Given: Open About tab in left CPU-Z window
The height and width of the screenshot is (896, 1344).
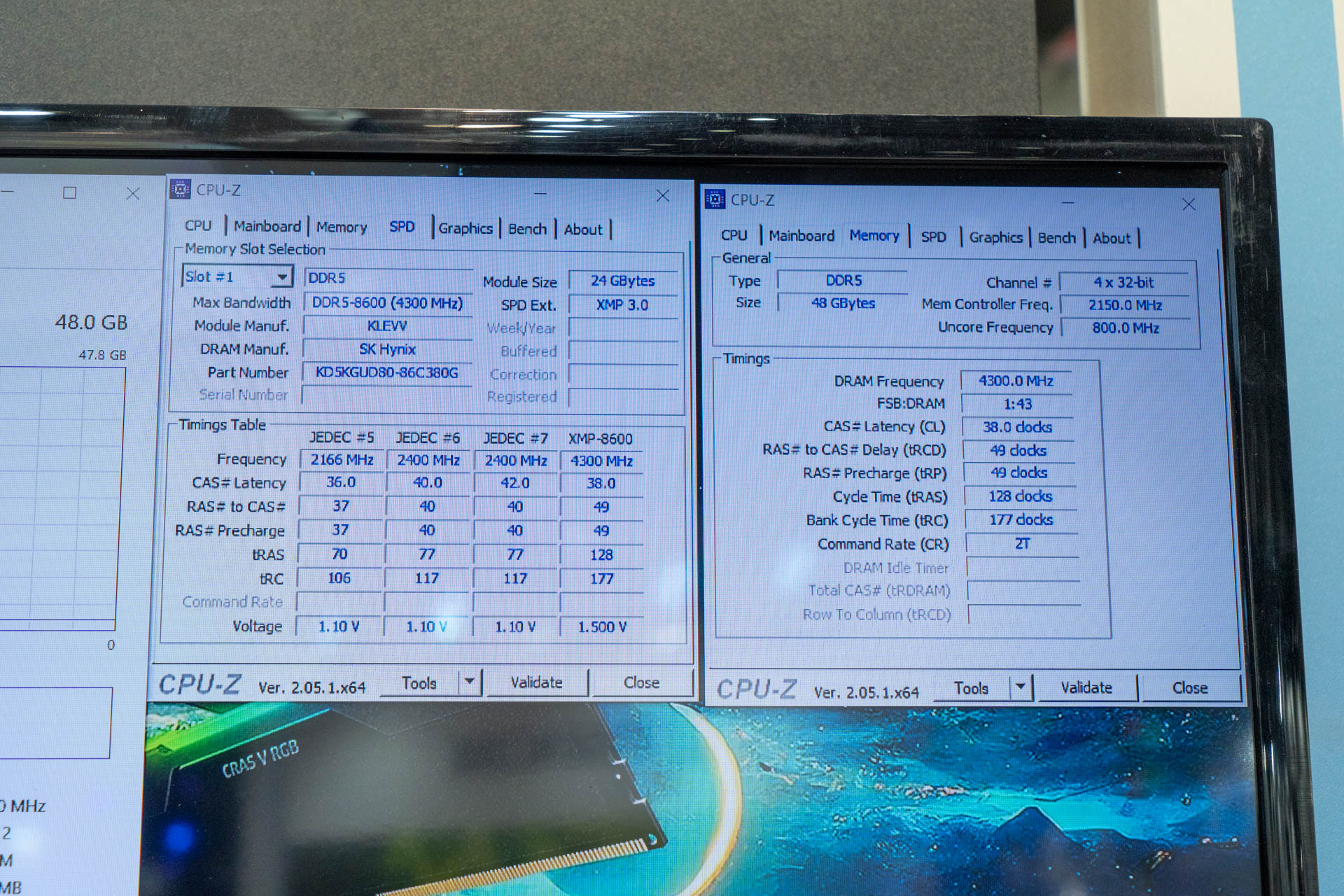Looking at the screenshot, I should coord(583,230).
